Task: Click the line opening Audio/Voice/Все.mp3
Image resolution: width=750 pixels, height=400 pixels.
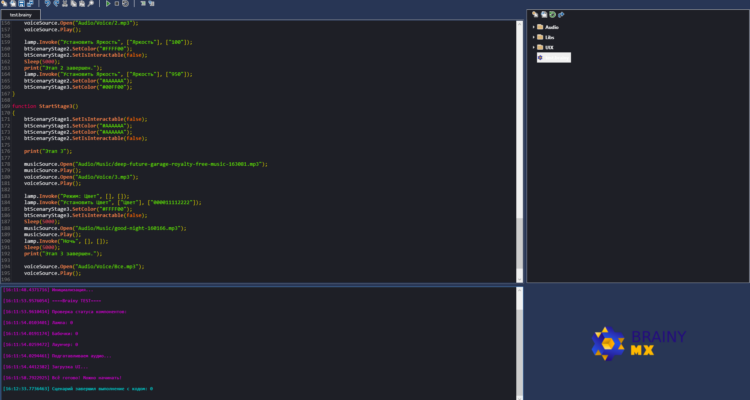Action: click(x=84, y=267)
